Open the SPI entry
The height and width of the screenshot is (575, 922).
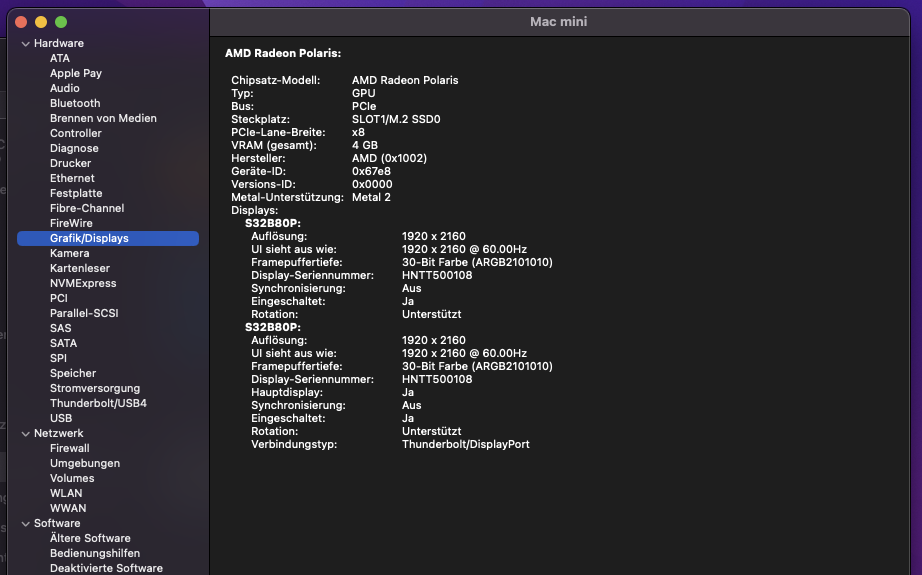click(58, 358)
